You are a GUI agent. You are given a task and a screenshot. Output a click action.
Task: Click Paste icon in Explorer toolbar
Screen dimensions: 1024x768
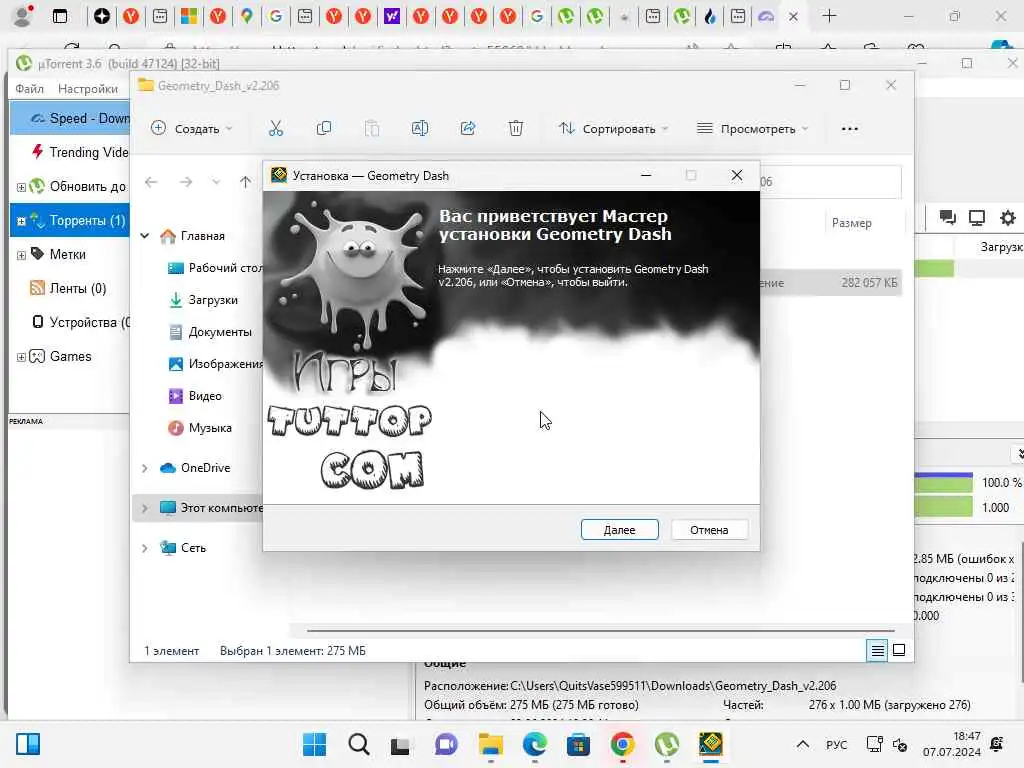pyautogui.click(x=372, y=129)
